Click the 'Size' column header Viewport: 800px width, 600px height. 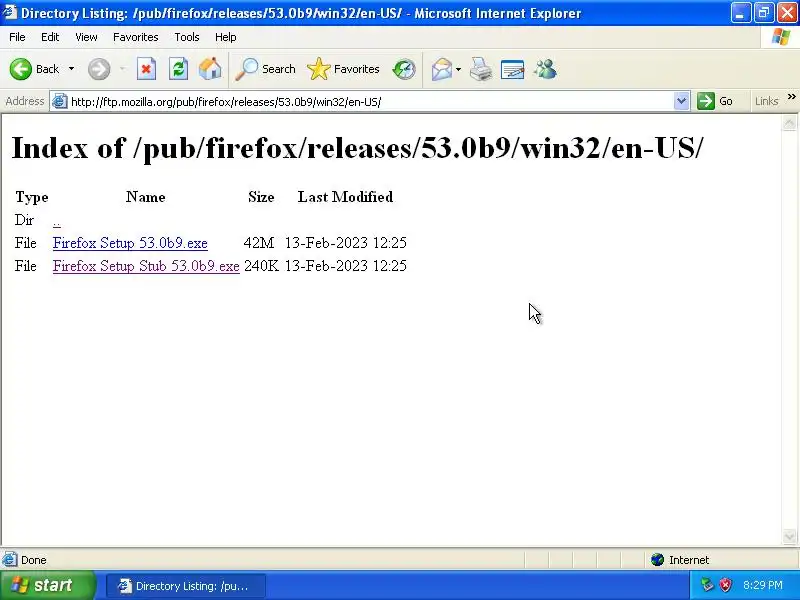(x=261, y=197)
